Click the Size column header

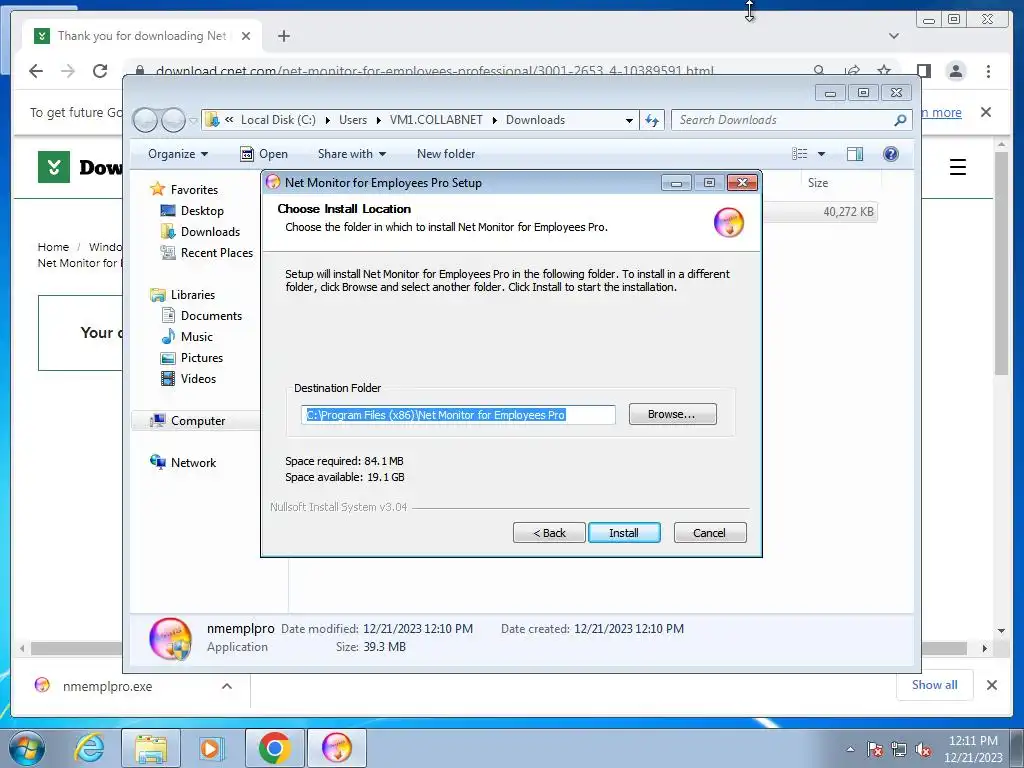click(x=818, y=183)
